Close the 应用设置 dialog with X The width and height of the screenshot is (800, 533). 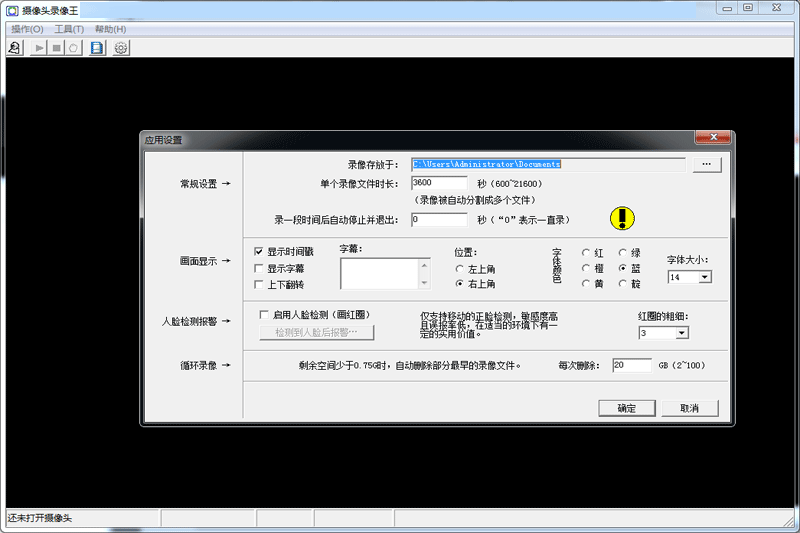point(716,139)
